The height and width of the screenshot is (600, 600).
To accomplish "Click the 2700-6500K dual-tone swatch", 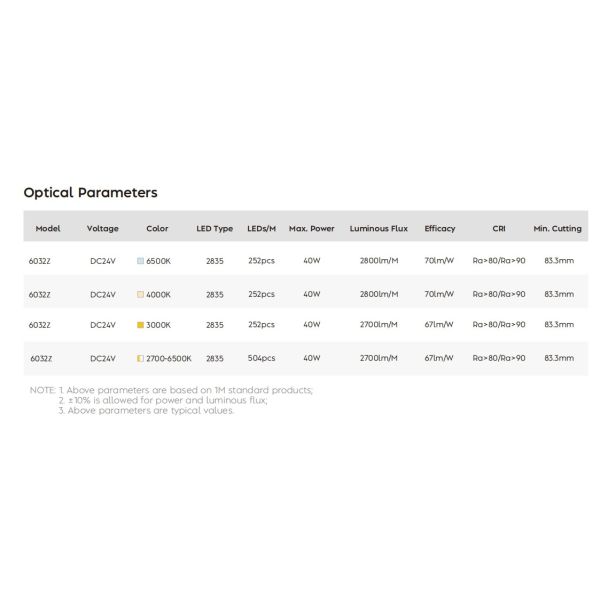I will click(140, 358).
